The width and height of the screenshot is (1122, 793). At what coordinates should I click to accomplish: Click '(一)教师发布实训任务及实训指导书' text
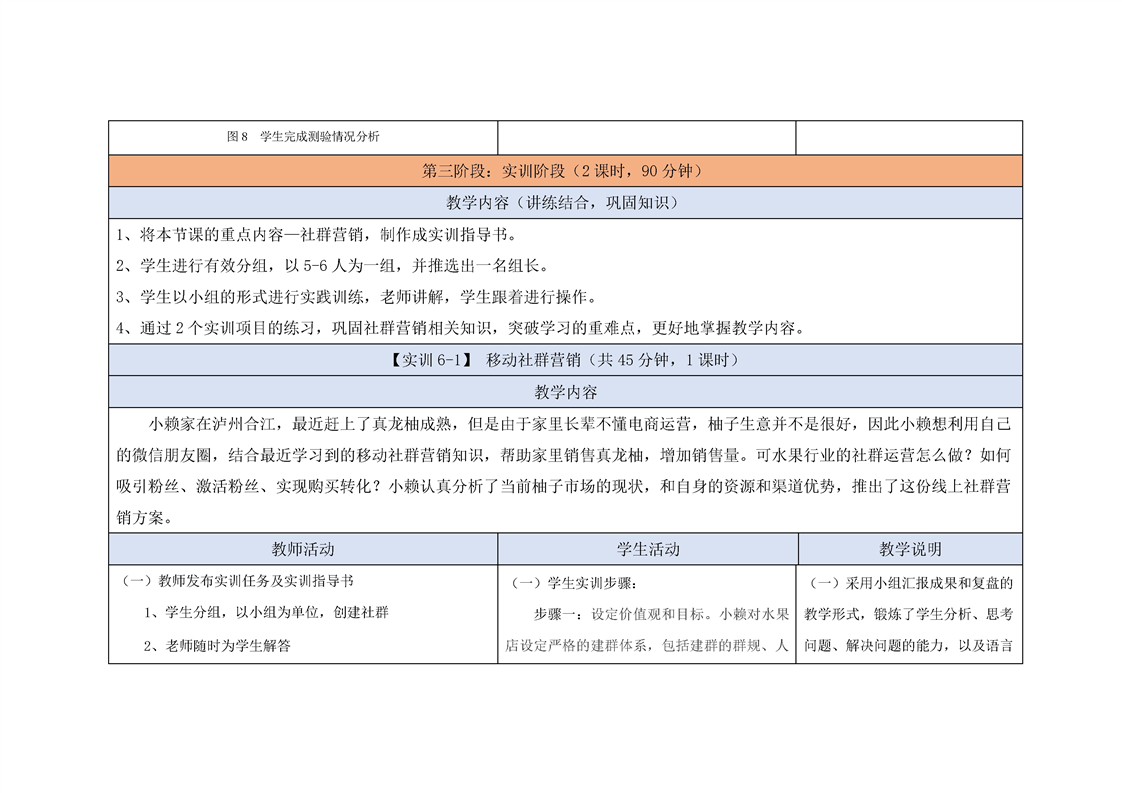[237, 580]
